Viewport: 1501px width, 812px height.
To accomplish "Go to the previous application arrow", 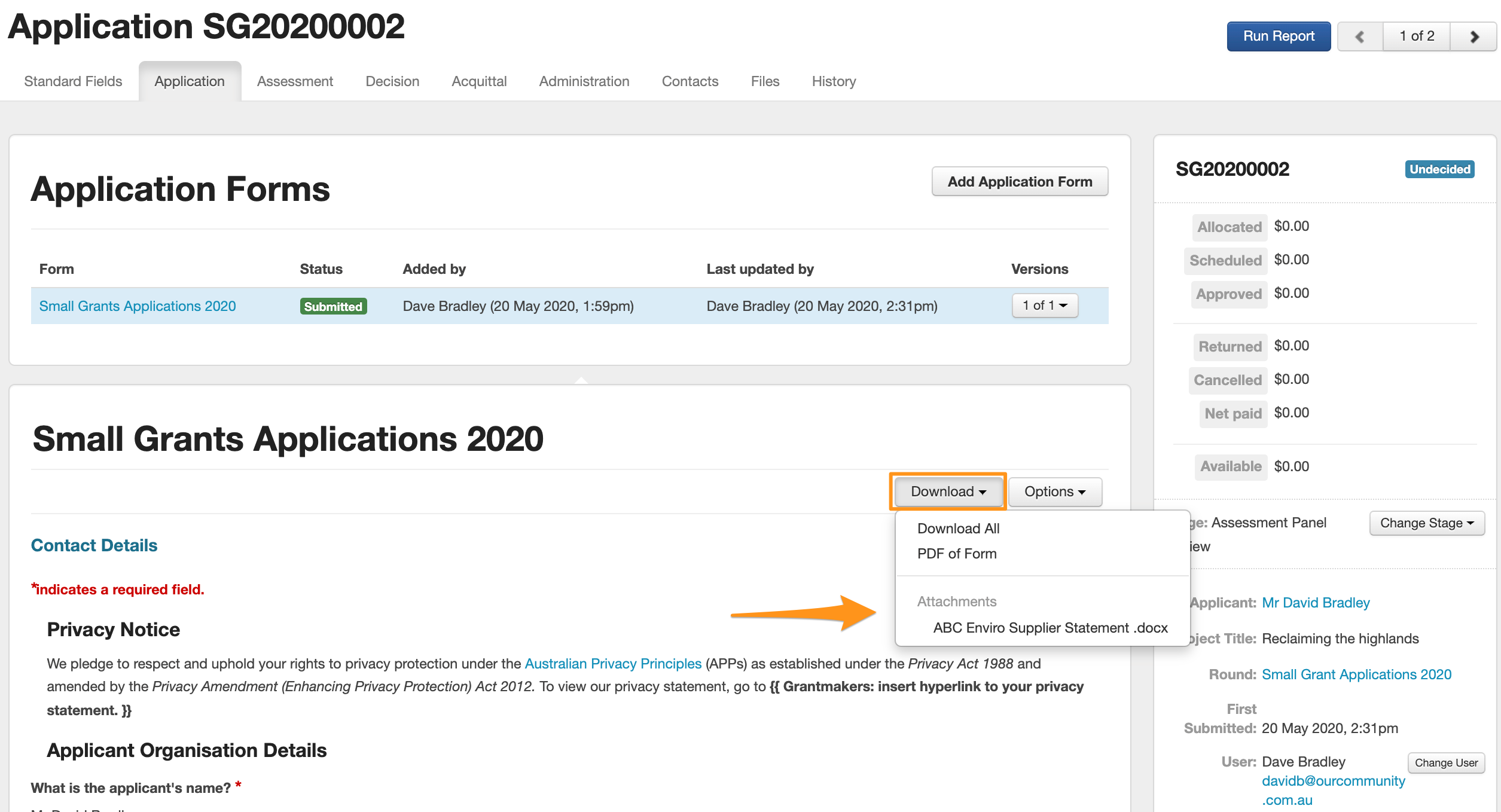I will click(1359, 36).
